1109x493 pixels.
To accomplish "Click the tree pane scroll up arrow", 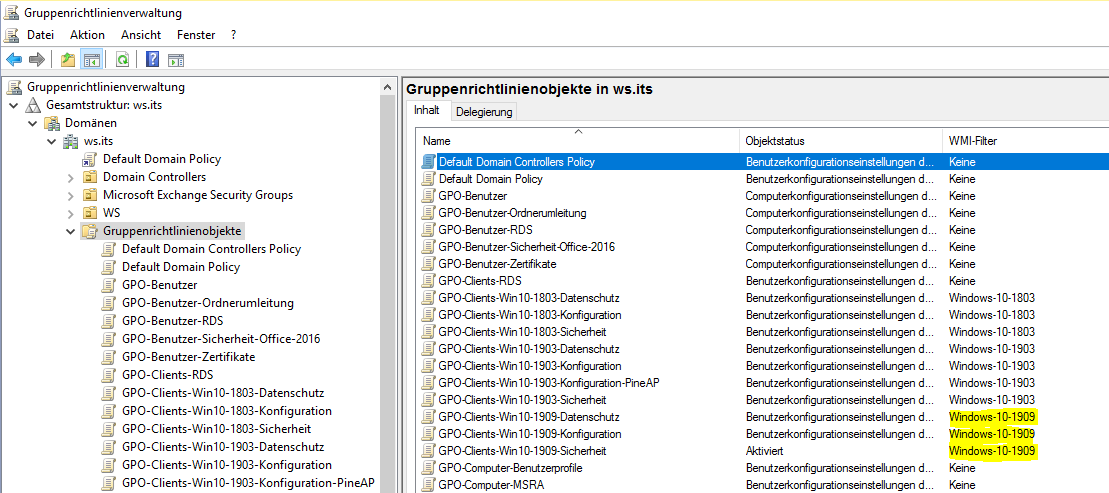I will (387, 87).
